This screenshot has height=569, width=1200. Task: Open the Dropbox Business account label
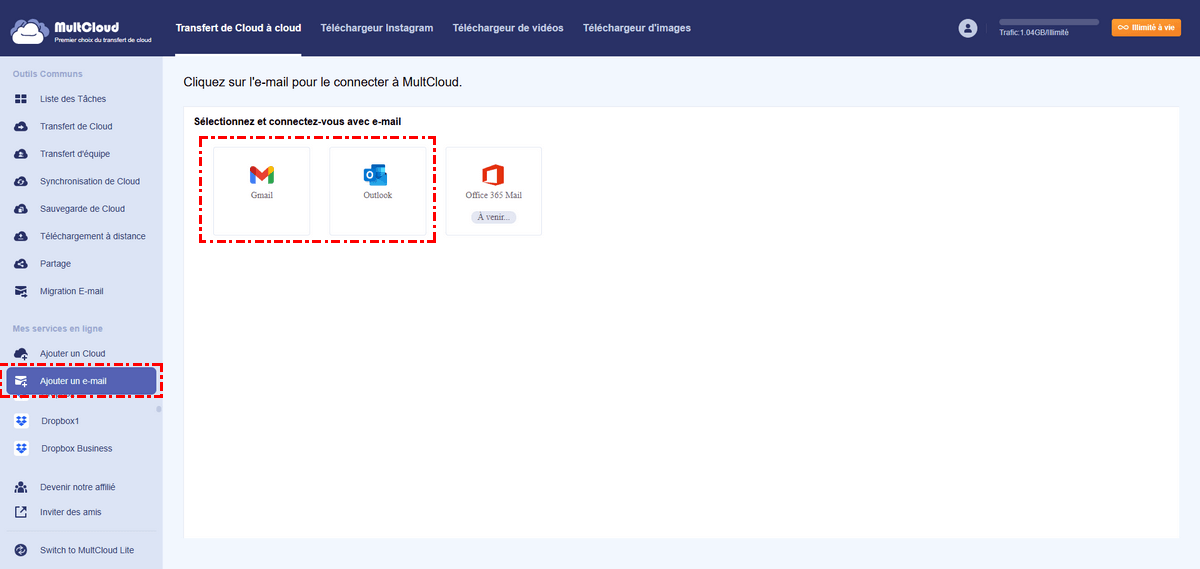(x=77, y=449)
